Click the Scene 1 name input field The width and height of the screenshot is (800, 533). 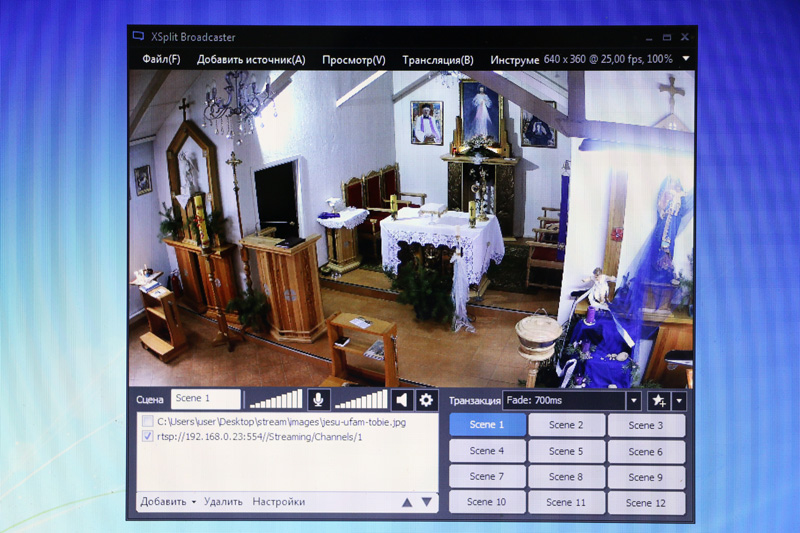(x=205, y=399)
